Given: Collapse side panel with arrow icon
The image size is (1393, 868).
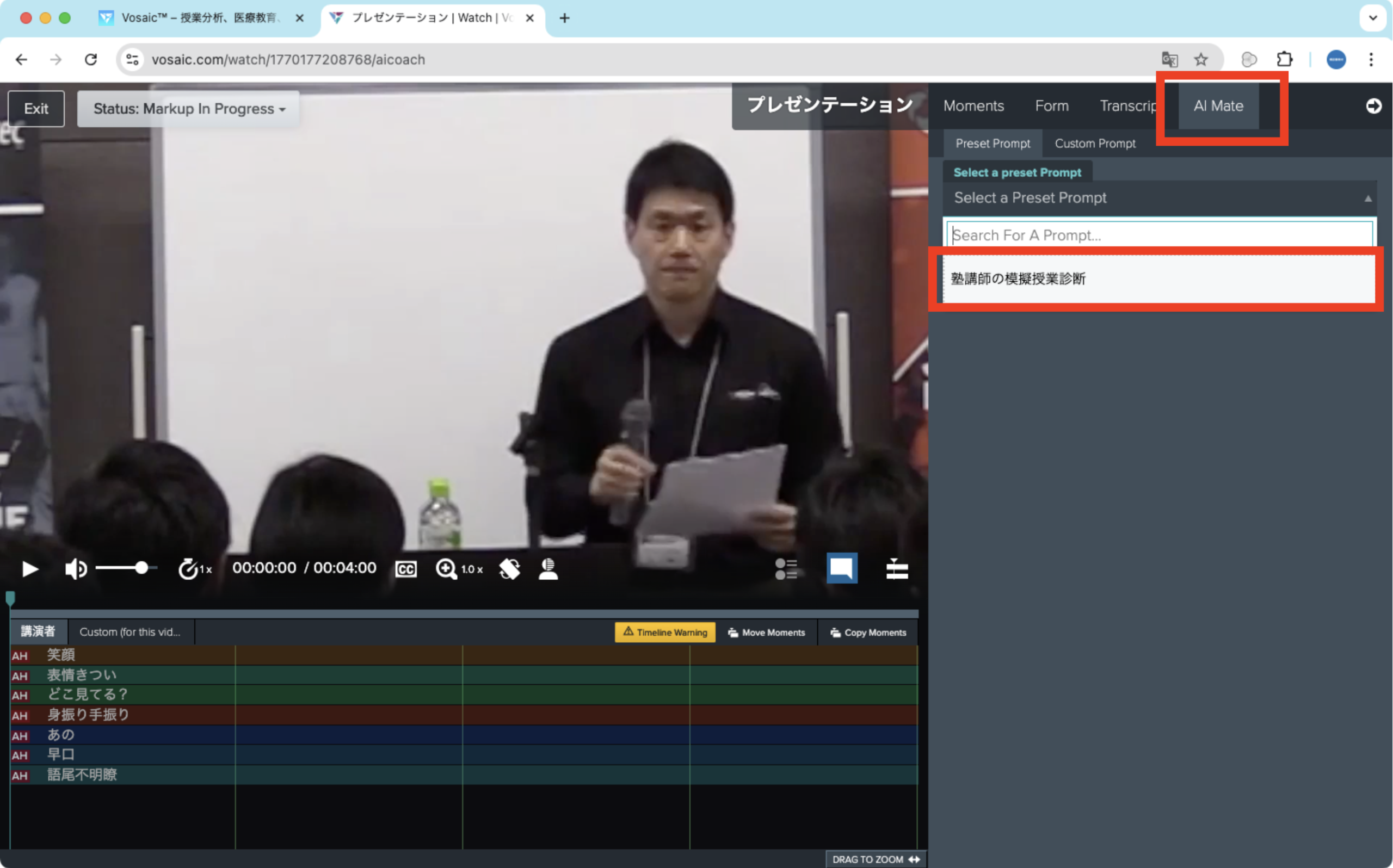Looking at the screenshot, I should point(1373,106).
